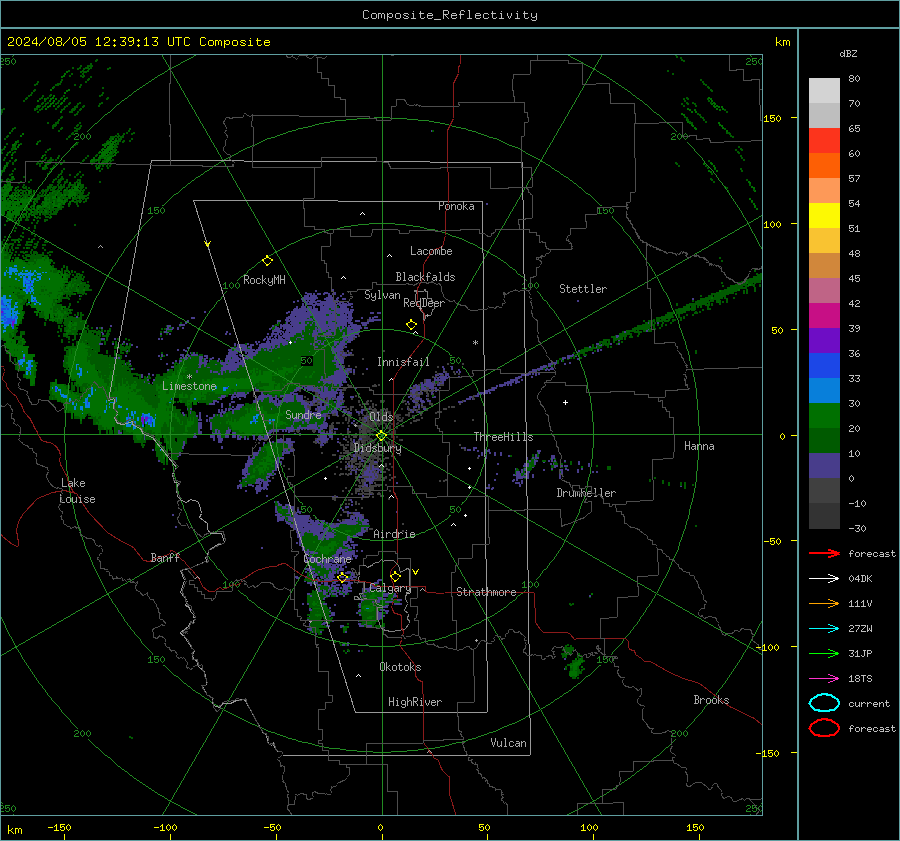Screen dimensions: 900x841
Task: Click the yellow diamond marker near RockyMH
Action: click(267, 261)
